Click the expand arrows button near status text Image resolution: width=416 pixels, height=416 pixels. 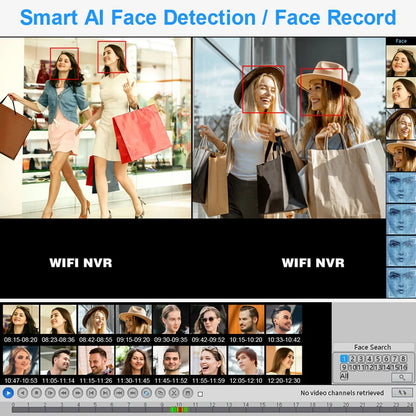click(402, 393)
